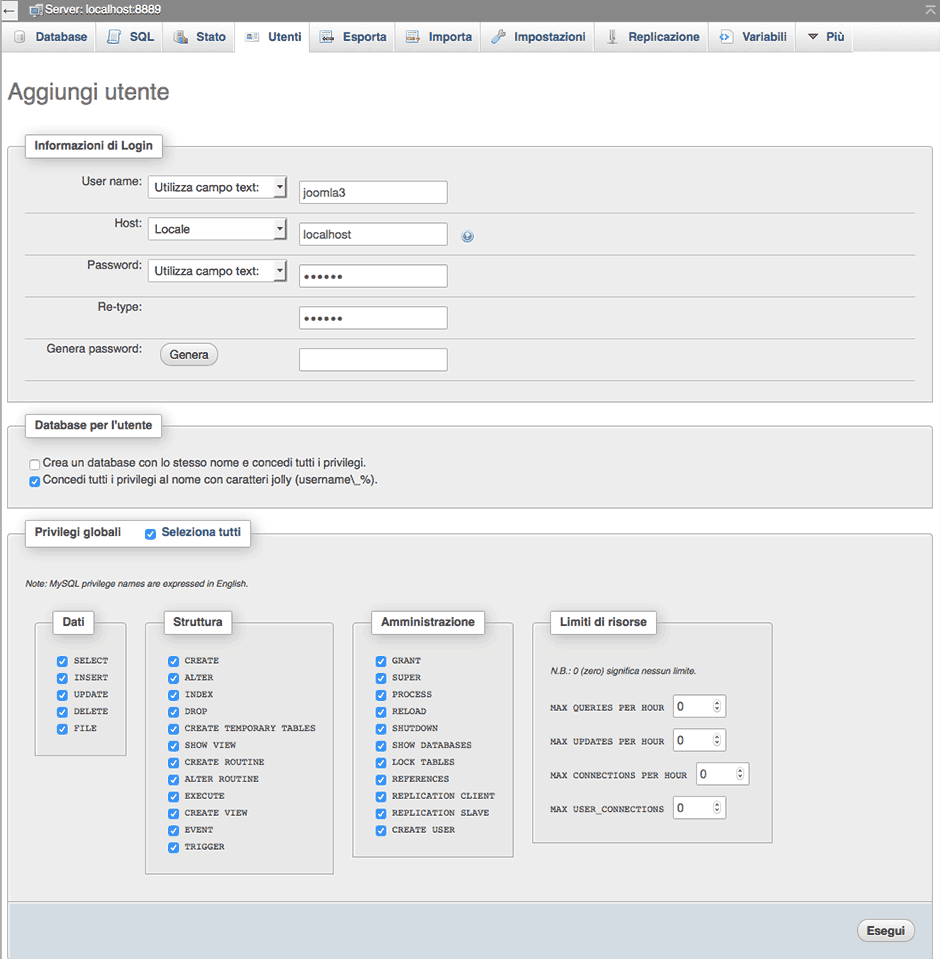Click the Database tab icon
940x959 pixels.
[x=20, y=37]
